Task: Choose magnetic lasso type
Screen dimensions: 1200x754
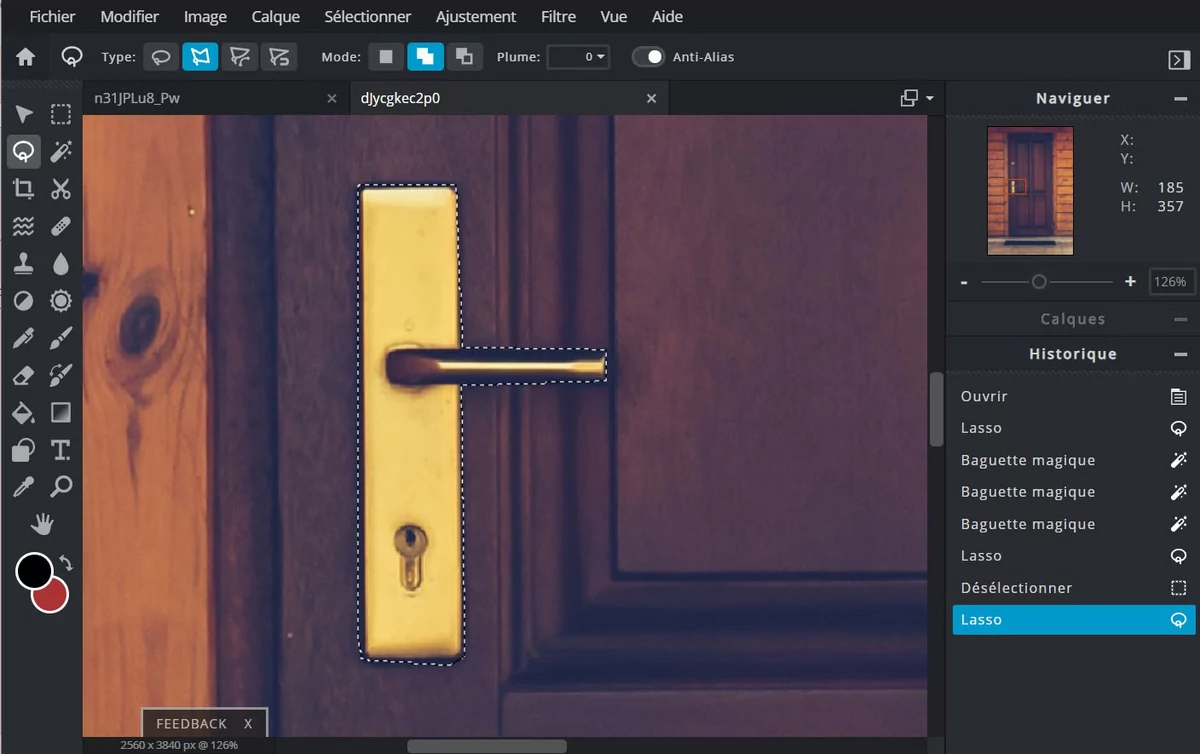Action: click(278, 57)
